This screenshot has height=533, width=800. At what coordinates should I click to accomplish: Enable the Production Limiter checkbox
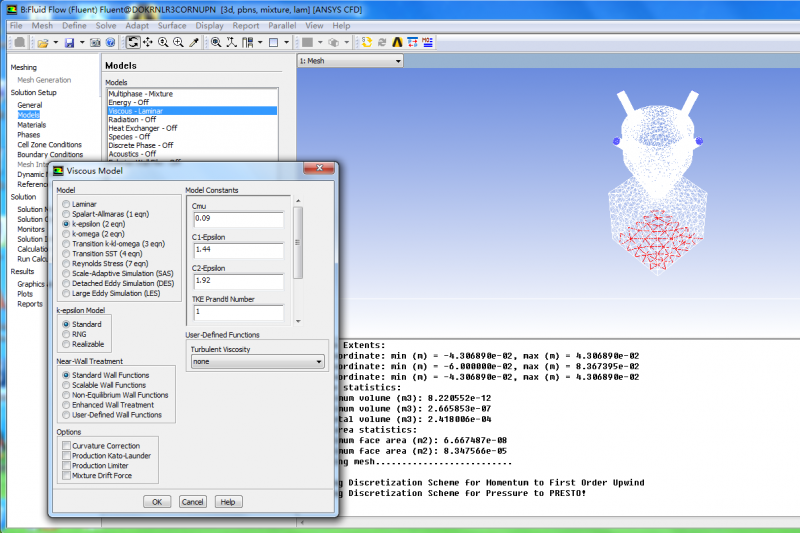[x=66, y=466]
